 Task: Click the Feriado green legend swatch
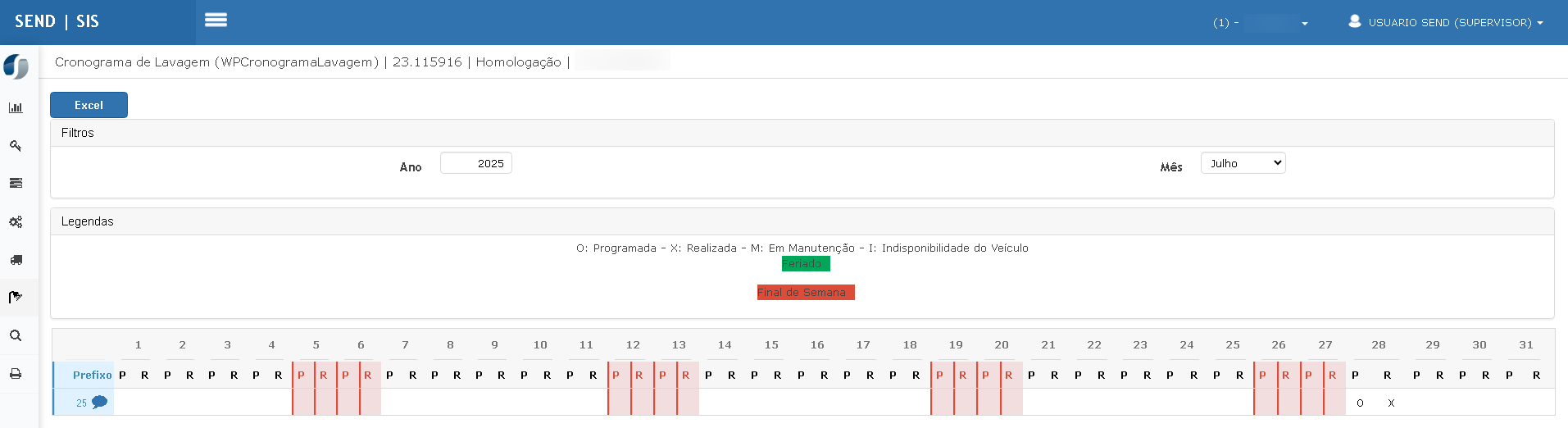pos(806,263)
